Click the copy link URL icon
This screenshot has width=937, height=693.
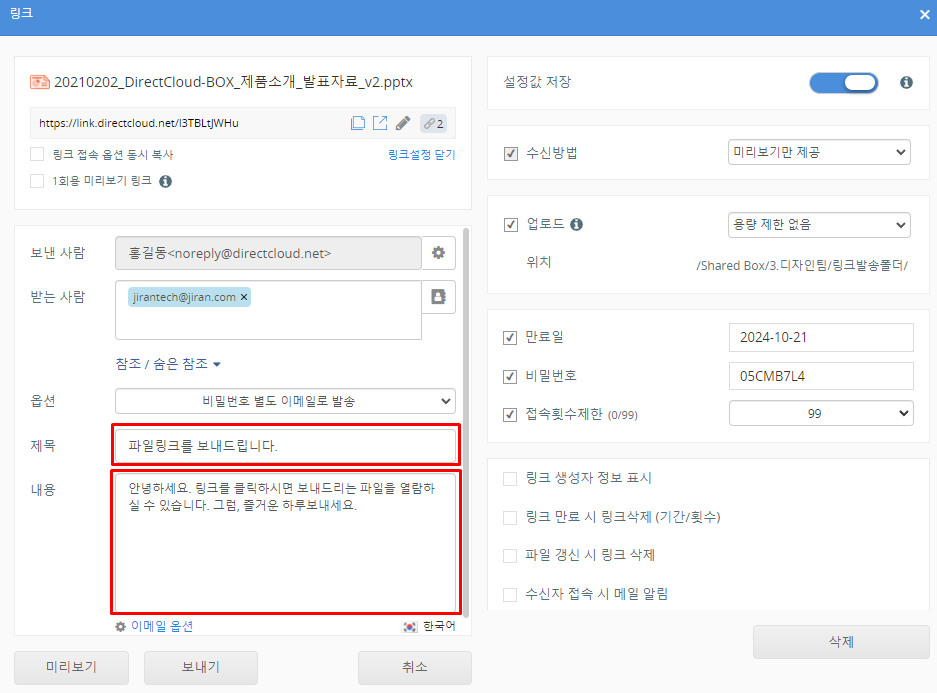357,124
